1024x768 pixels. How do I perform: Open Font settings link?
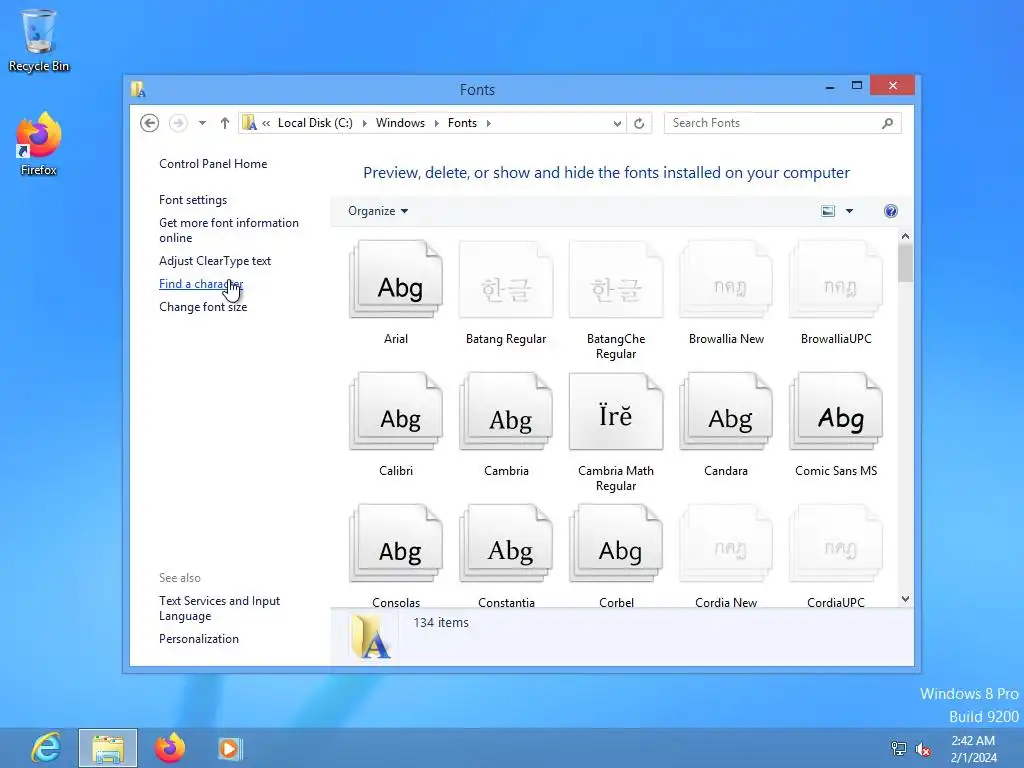[x=193, y=200]
